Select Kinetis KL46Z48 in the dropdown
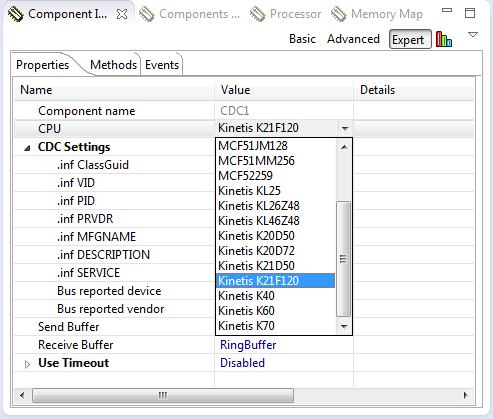Screen dimensions: 493x419 tap(276, 221)
